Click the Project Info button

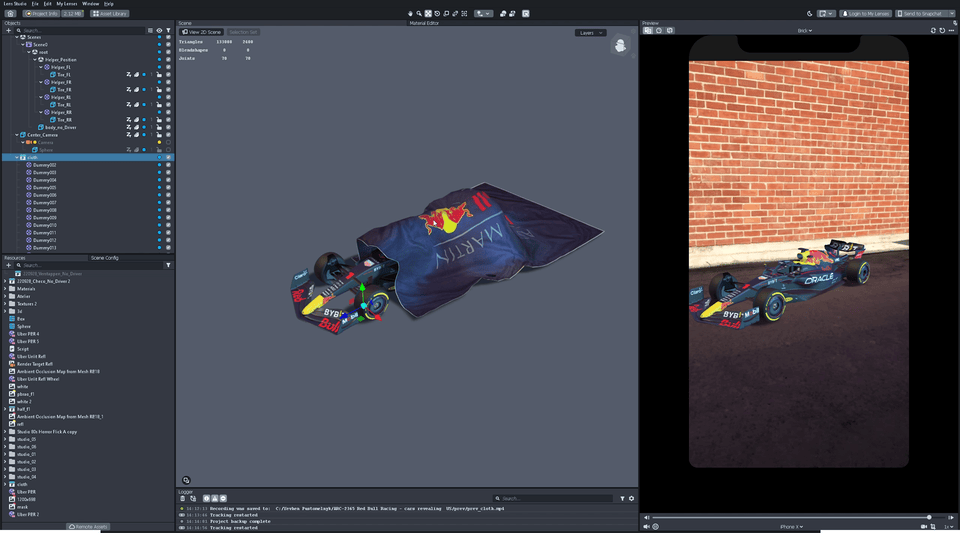(42, 13)
